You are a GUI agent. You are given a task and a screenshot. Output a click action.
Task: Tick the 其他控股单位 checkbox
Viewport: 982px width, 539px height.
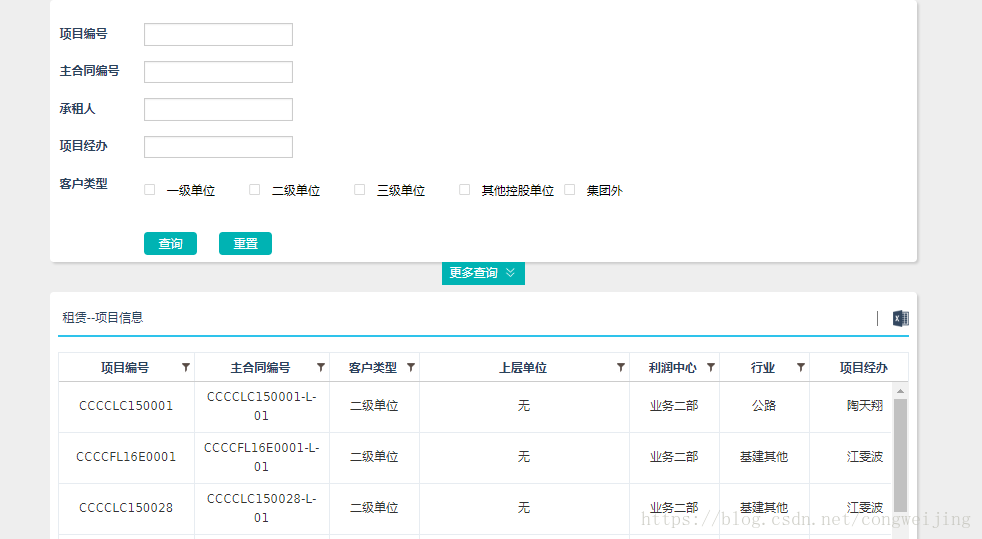[465, 190]
